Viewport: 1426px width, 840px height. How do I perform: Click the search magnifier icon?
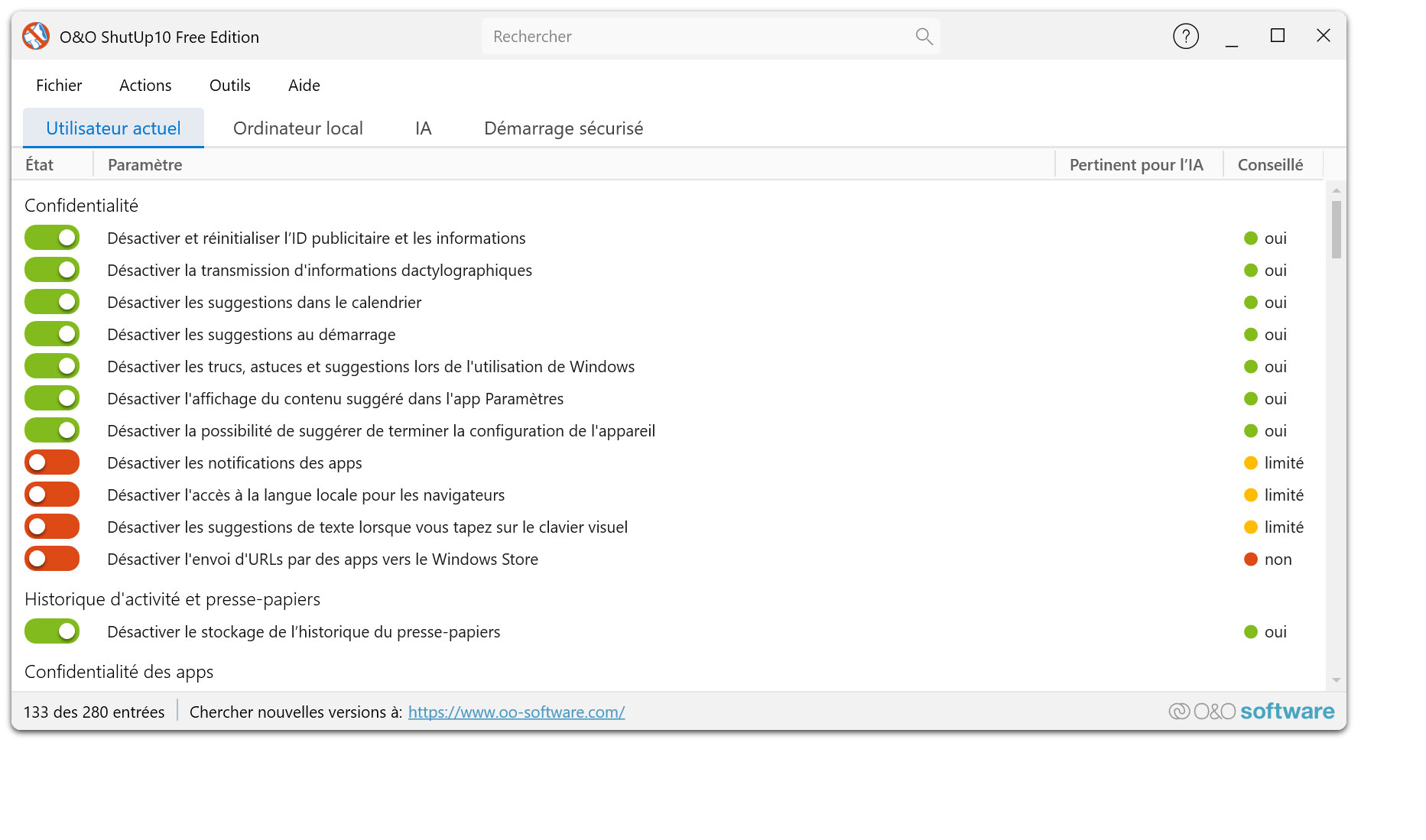924,36
